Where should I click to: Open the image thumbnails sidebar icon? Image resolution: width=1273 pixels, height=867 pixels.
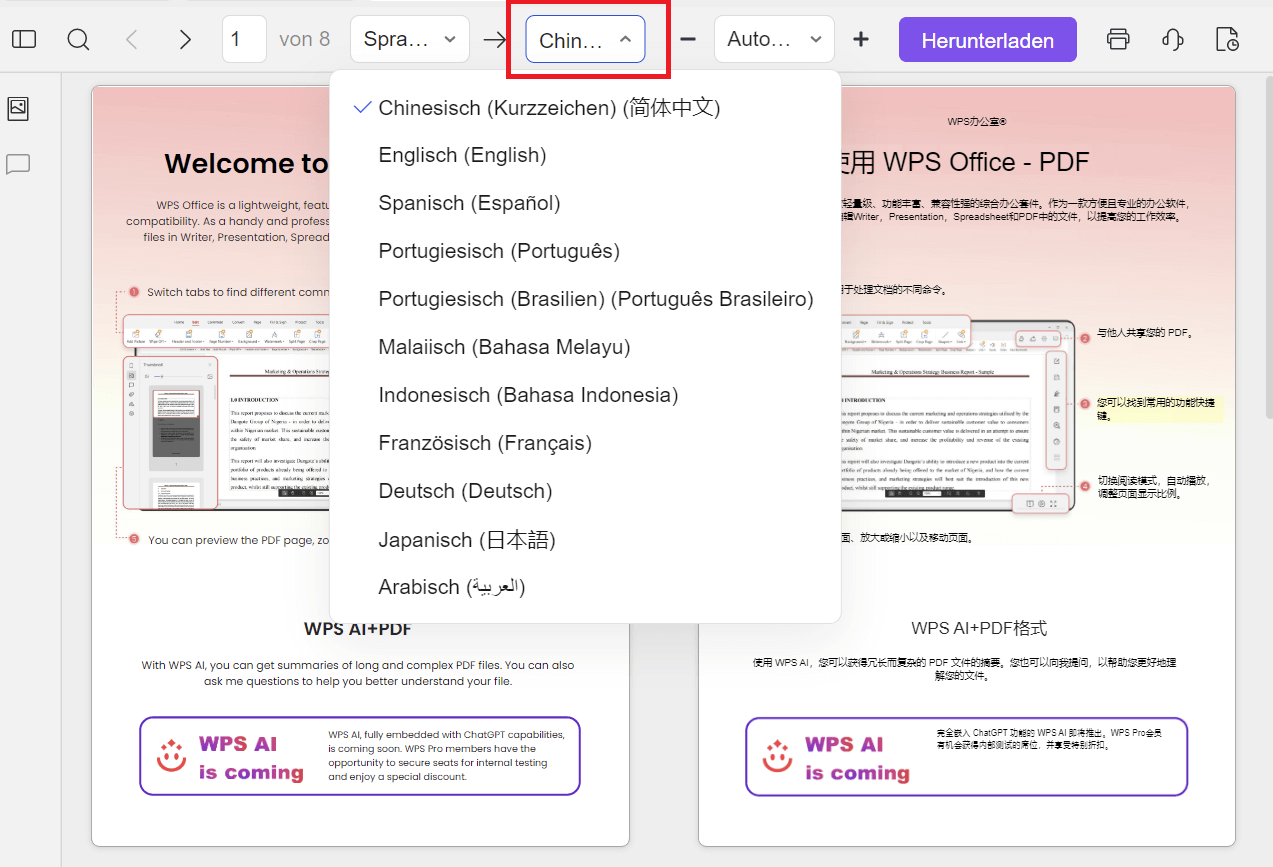[x=18, y=109]
